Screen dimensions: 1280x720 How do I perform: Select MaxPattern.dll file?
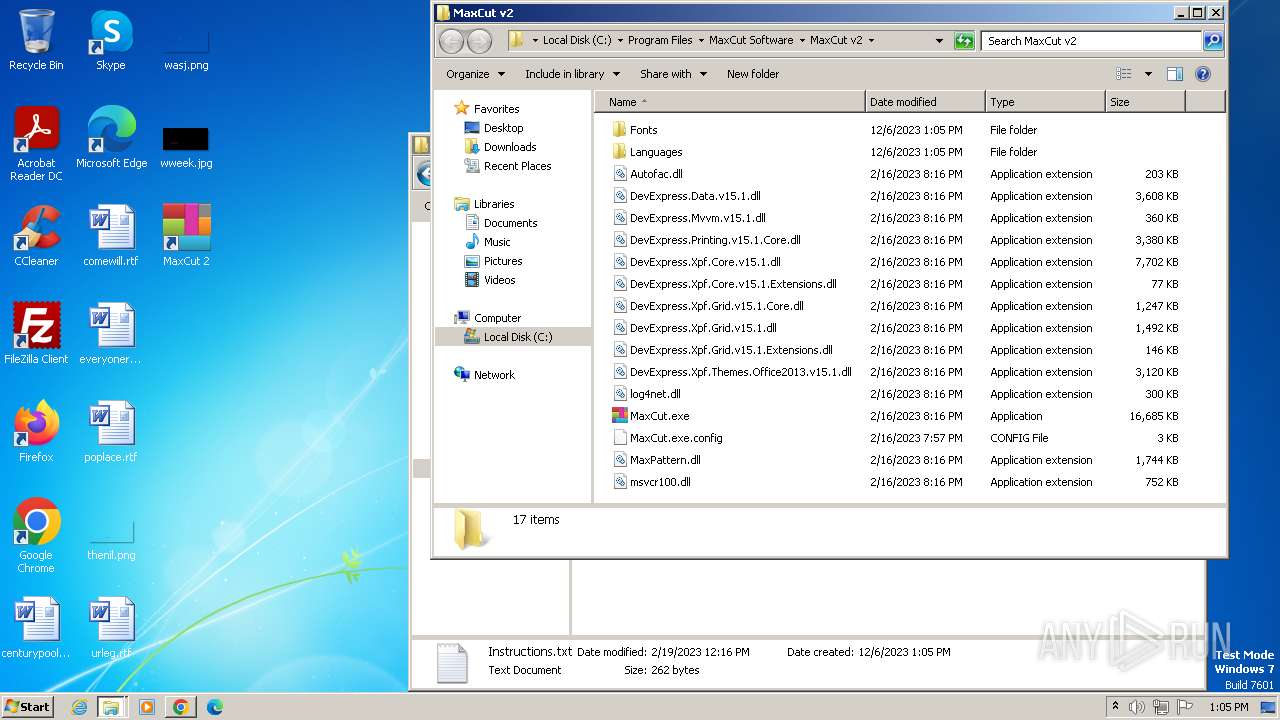pyautogui.click(x=665, y=460)
